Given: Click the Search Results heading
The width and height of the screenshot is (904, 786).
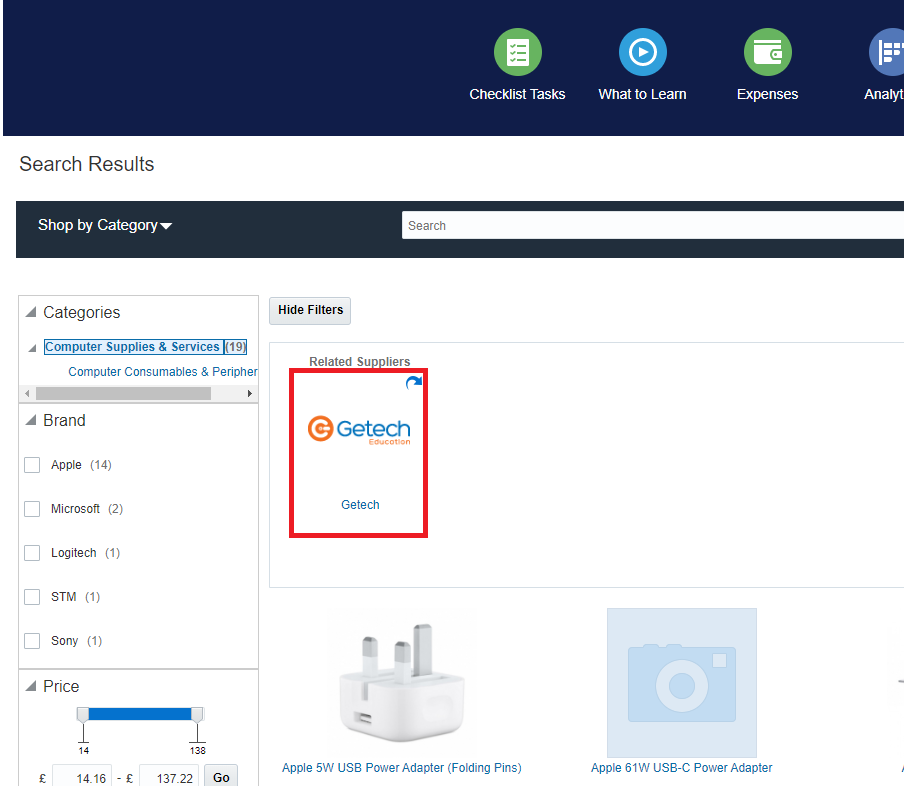Looking at the screenshot, I should coord(87,164).
